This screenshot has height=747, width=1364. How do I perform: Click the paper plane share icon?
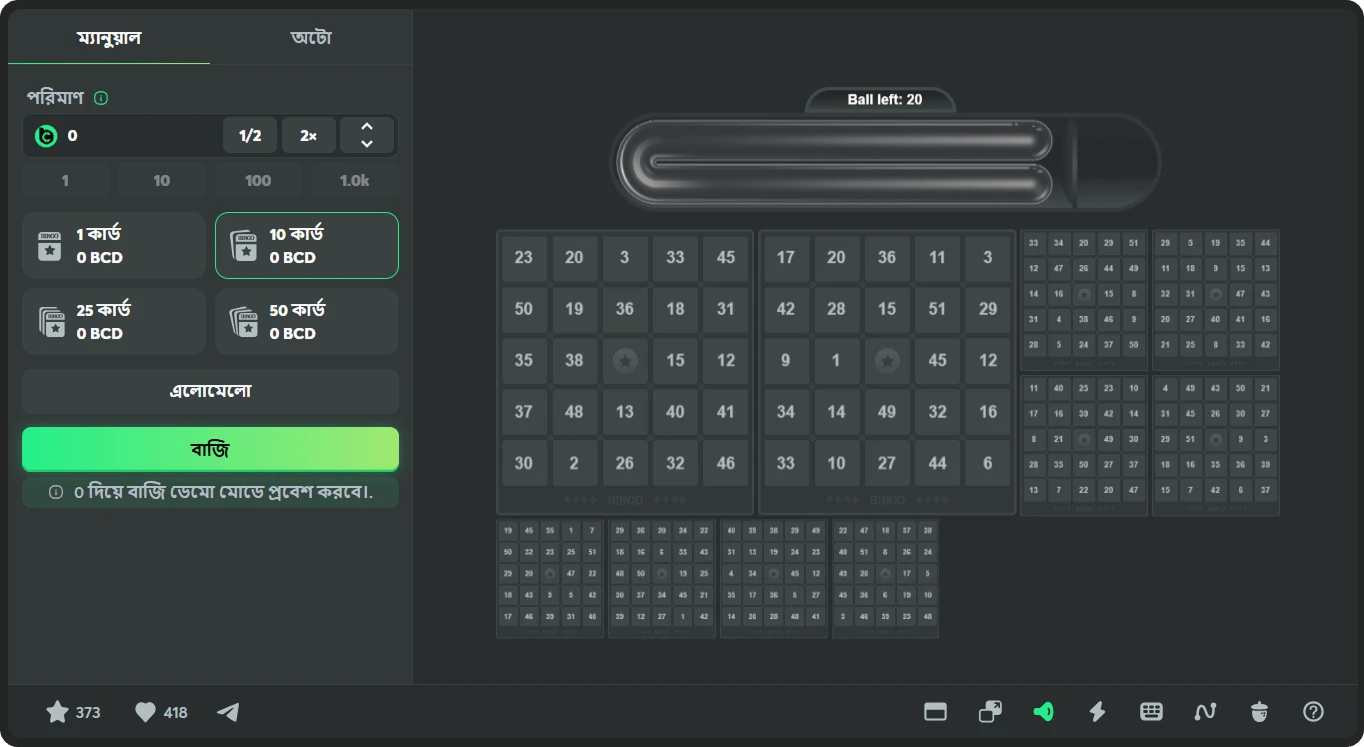228,712
